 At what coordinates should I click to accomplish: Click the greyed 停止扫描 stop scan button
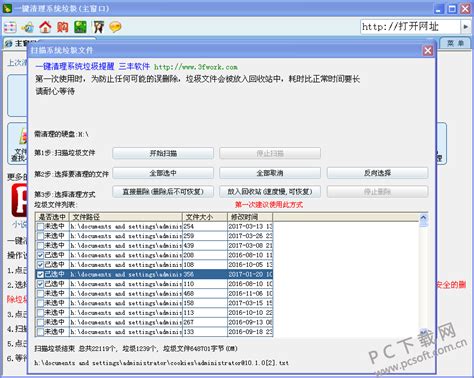coord(270,153)
